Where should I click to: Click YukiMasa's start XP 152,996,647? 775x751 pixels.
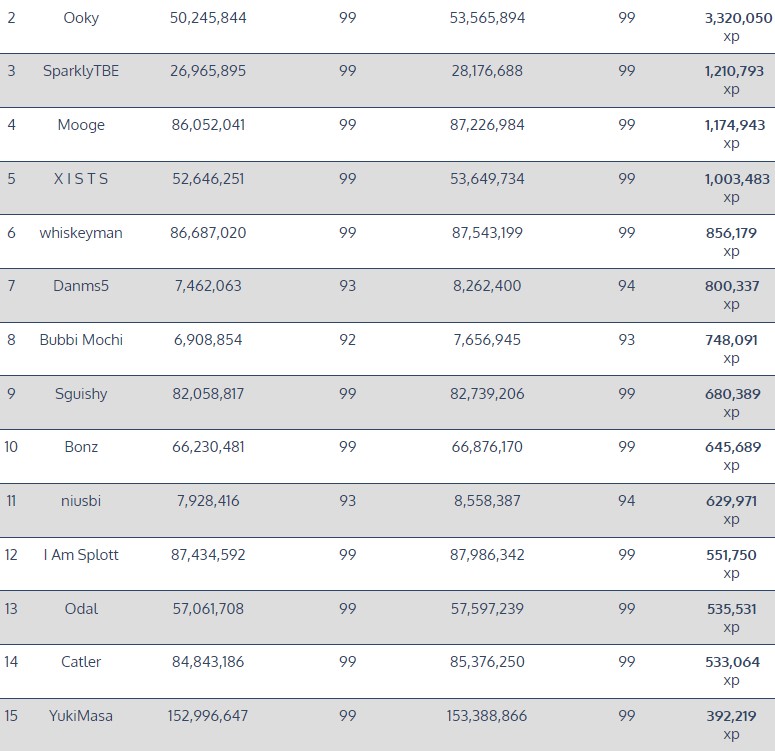(x=208, y=716)
